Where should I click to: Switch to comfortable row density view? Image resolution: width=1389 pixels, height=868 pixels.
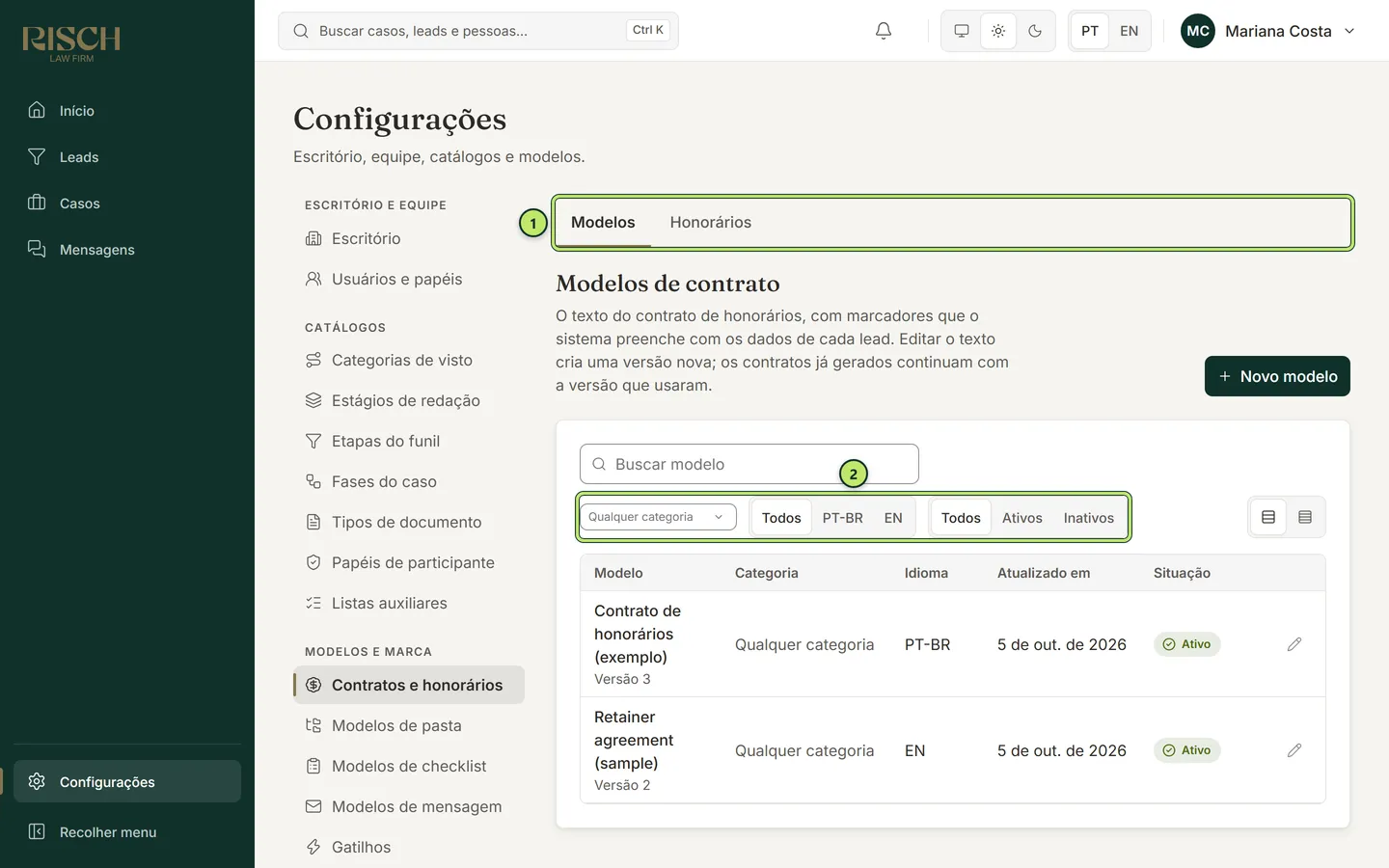pyautogui.click(x=1268, y=517)
